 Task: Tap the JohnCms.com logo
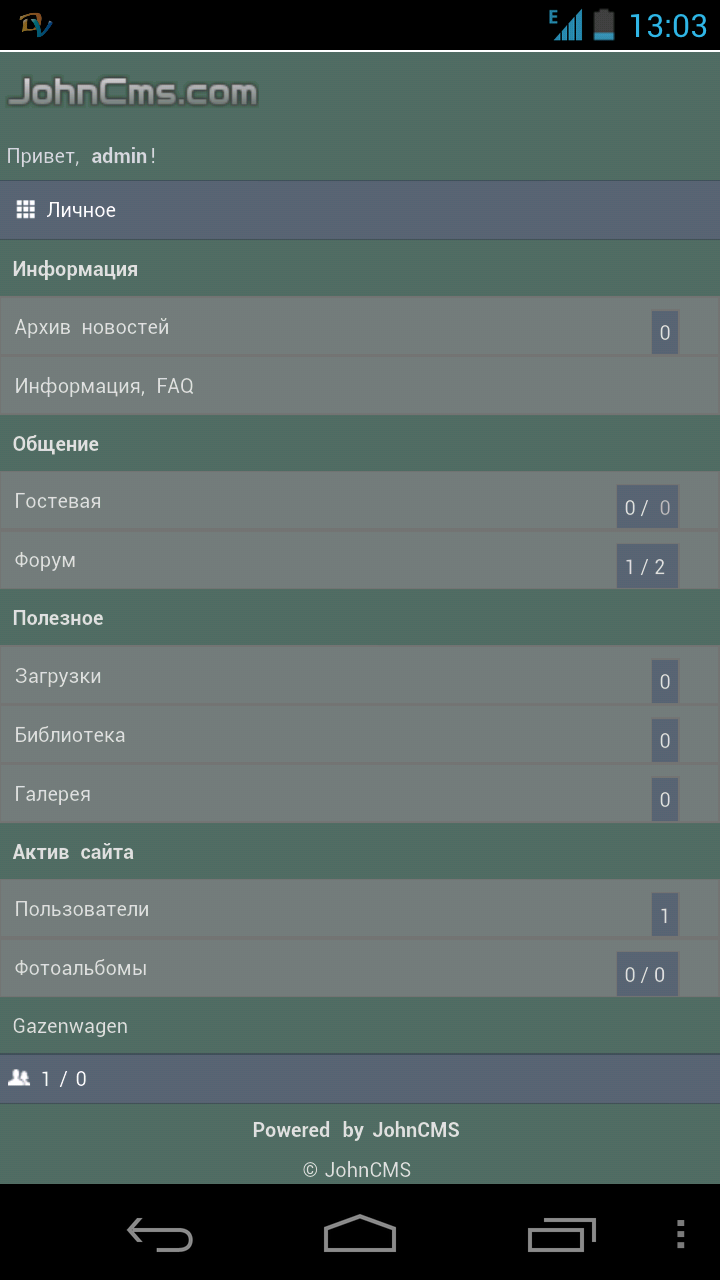click(x=132, y=93)
